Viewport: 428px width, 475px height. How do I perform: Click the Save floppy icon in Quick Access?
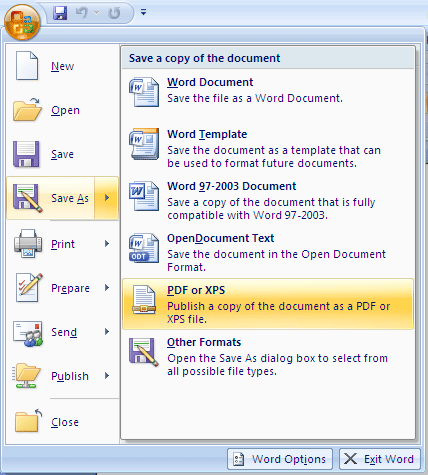pyautogui.click(x=60, y=13)
